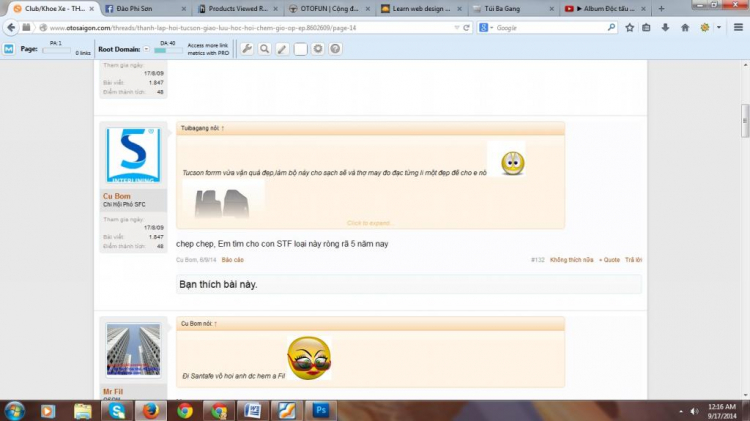750x421 pixels.
Task: Open the Firefox hamburger menu
Action: pos(738,27)
